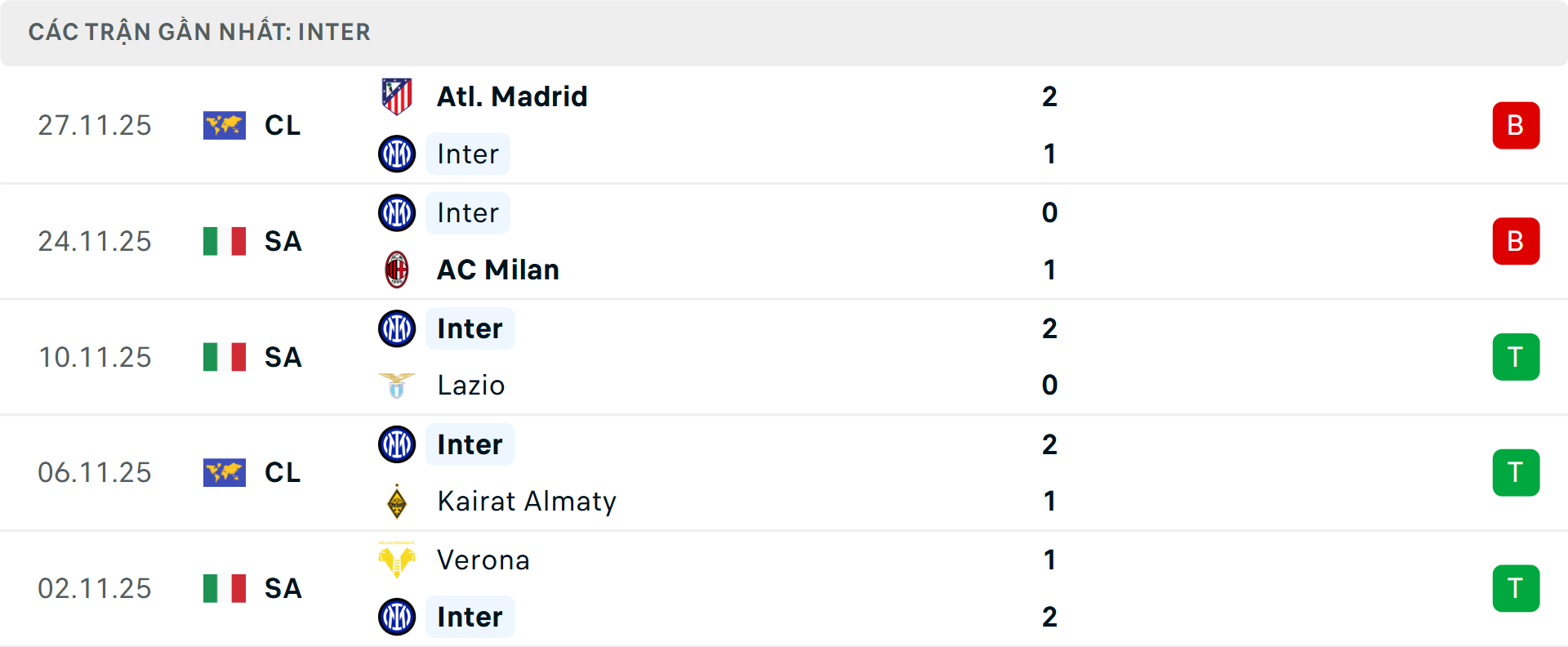The width and height of the screenshot is (1568, 647).
Task: Click the highlighted Inter team name in Lazio match
Action: coord(470,328)
